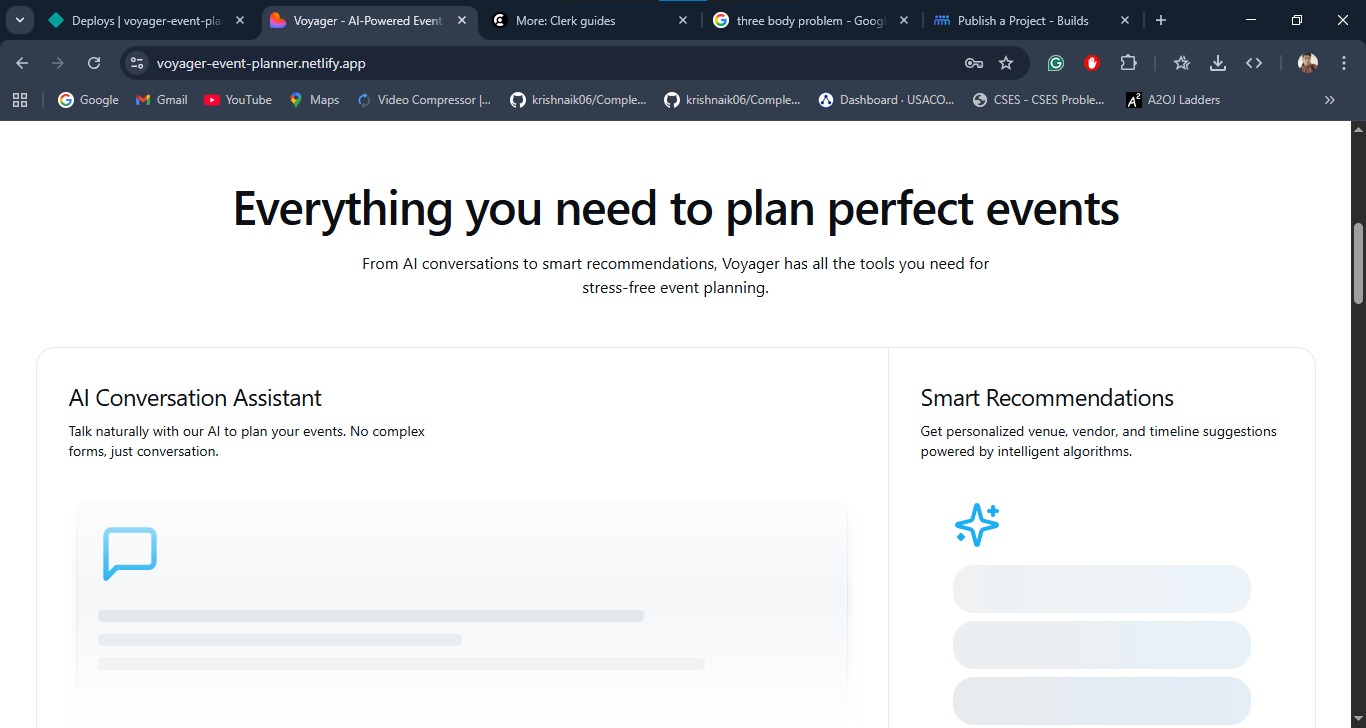1366x728 pixels.
Task: Click the reload page icon
Action: point(94,63)
